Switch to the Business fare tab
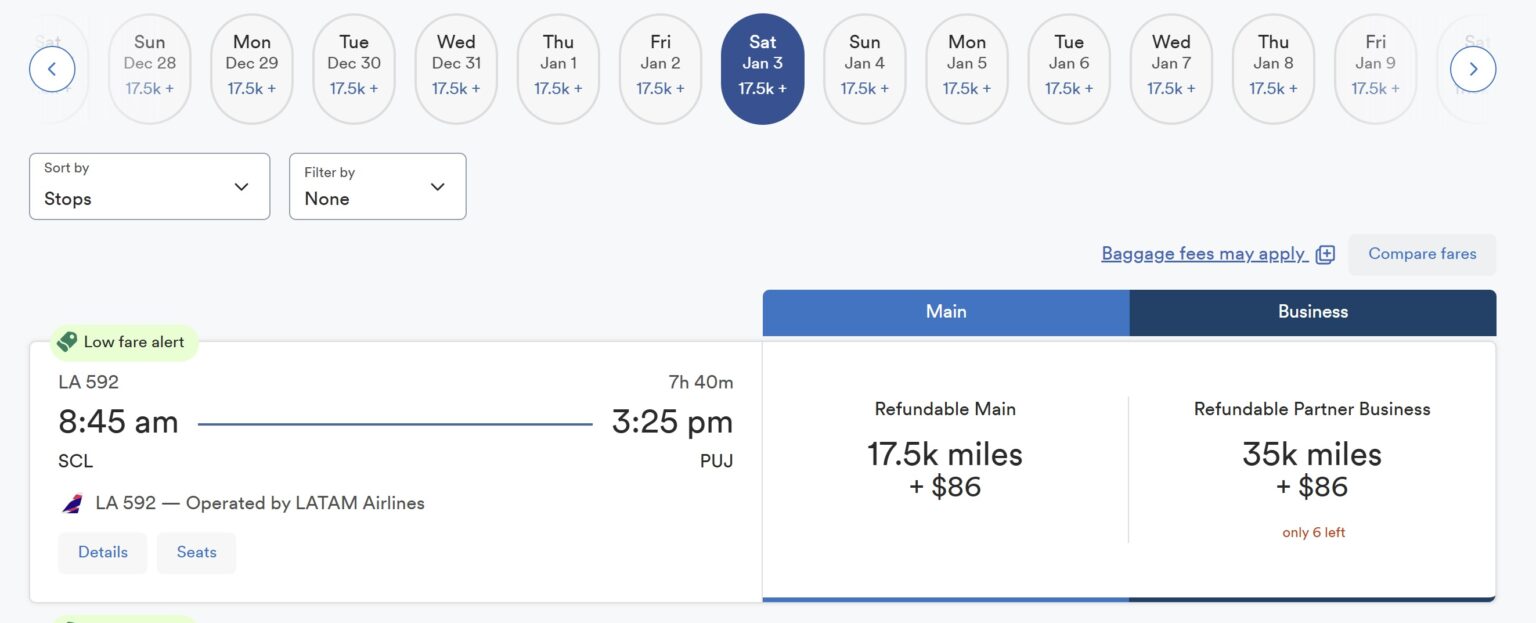Image resolution: width=1536 pixels, height=623 pixels. coord(1312,311)
